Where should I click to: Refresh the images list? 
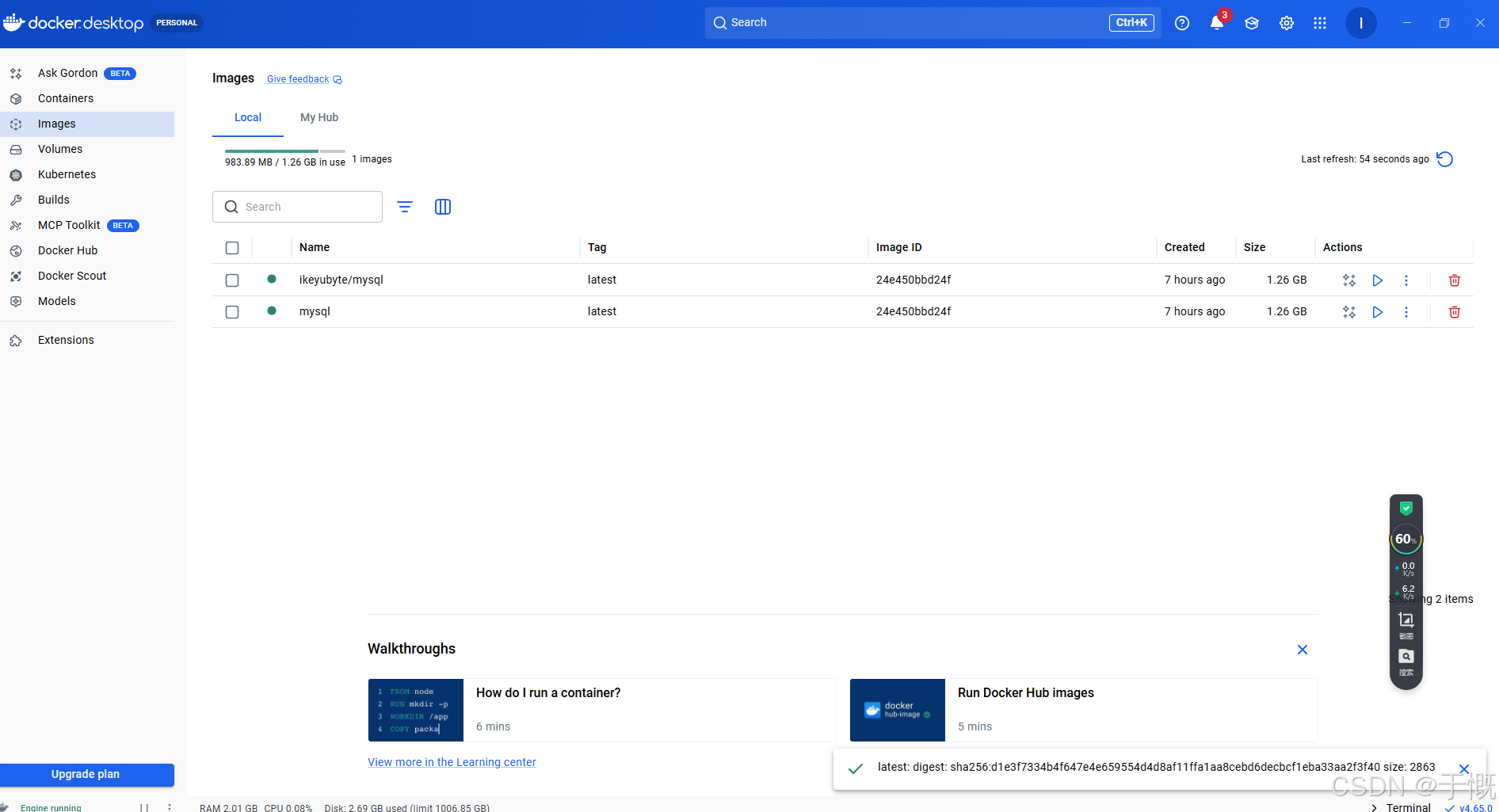[x=1444, y=159]
